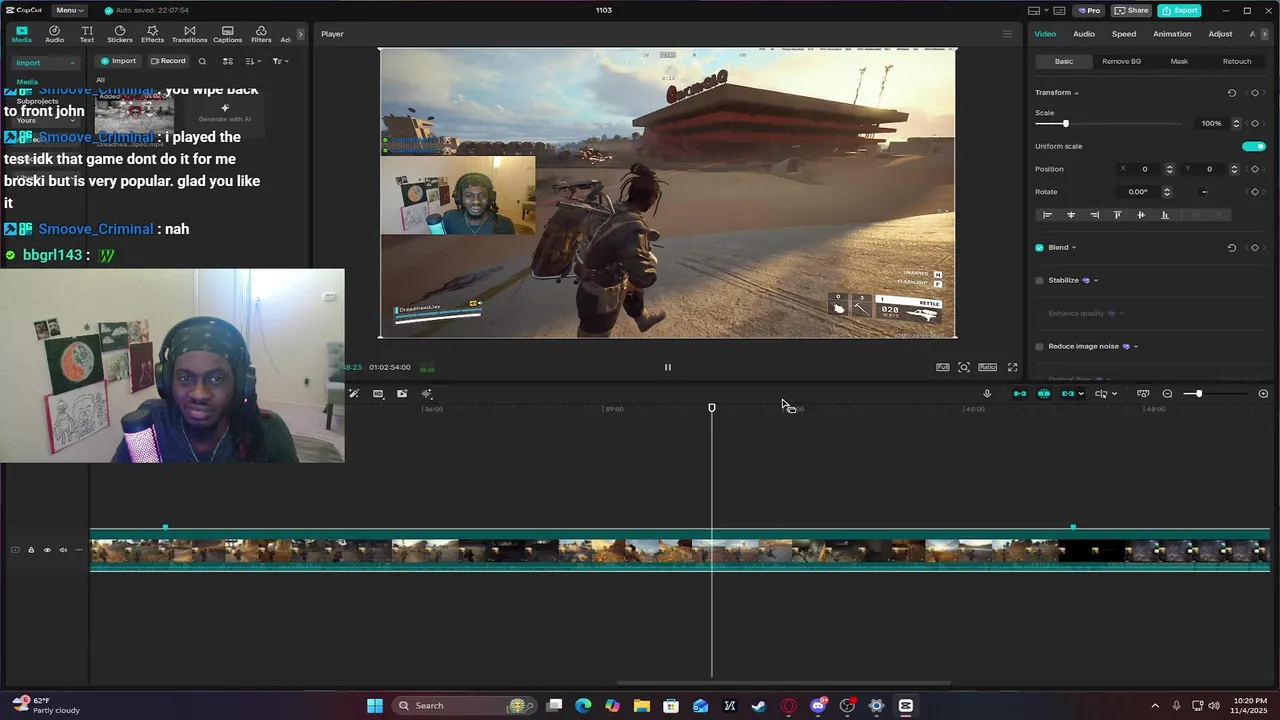Open the Effects library tab

[x=152, y=34]
